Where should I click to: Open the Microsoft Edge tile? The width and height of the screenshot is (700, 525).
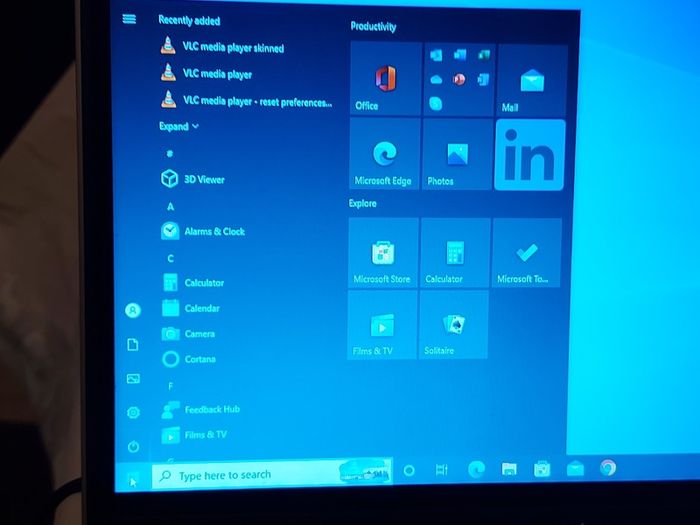[385, 154]
